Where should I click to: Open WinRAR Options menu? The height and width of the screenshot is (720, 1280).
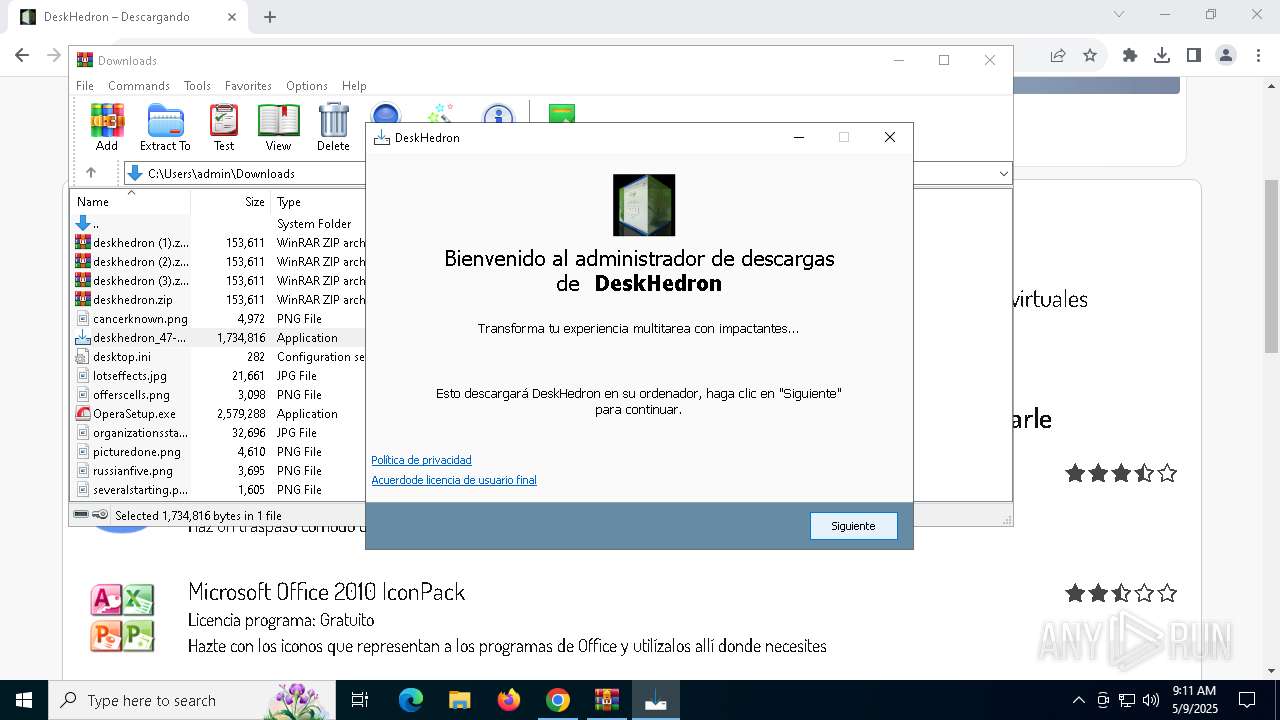(307, 86)
